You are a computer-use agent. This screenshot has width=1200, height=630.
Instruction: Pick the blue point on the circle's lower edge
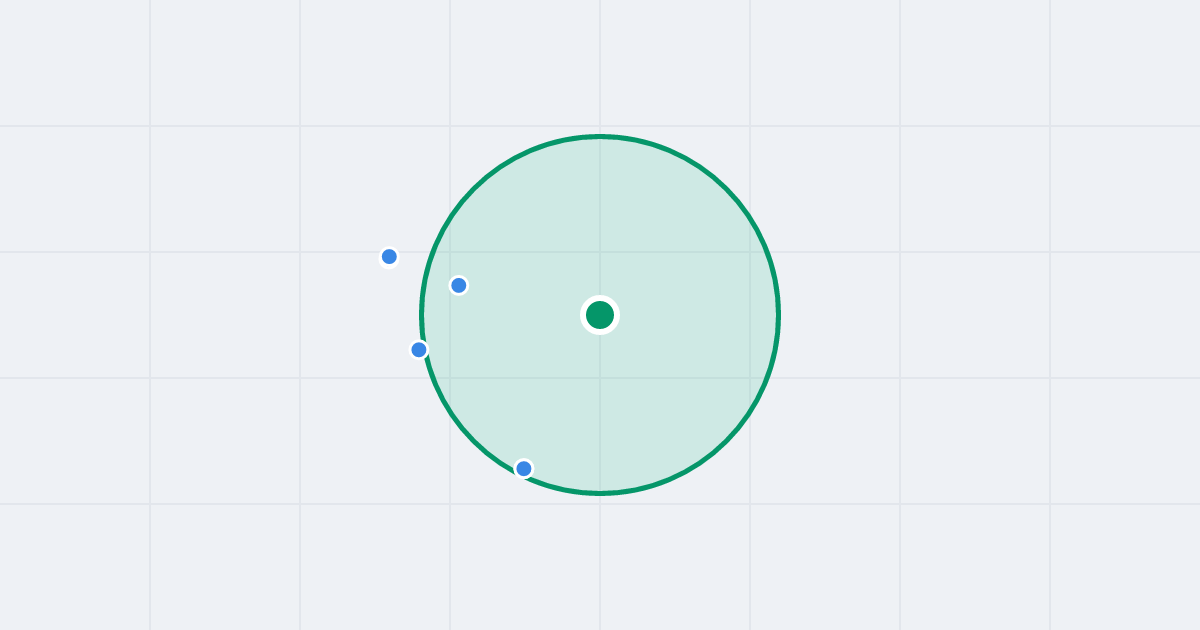point(524,468)
